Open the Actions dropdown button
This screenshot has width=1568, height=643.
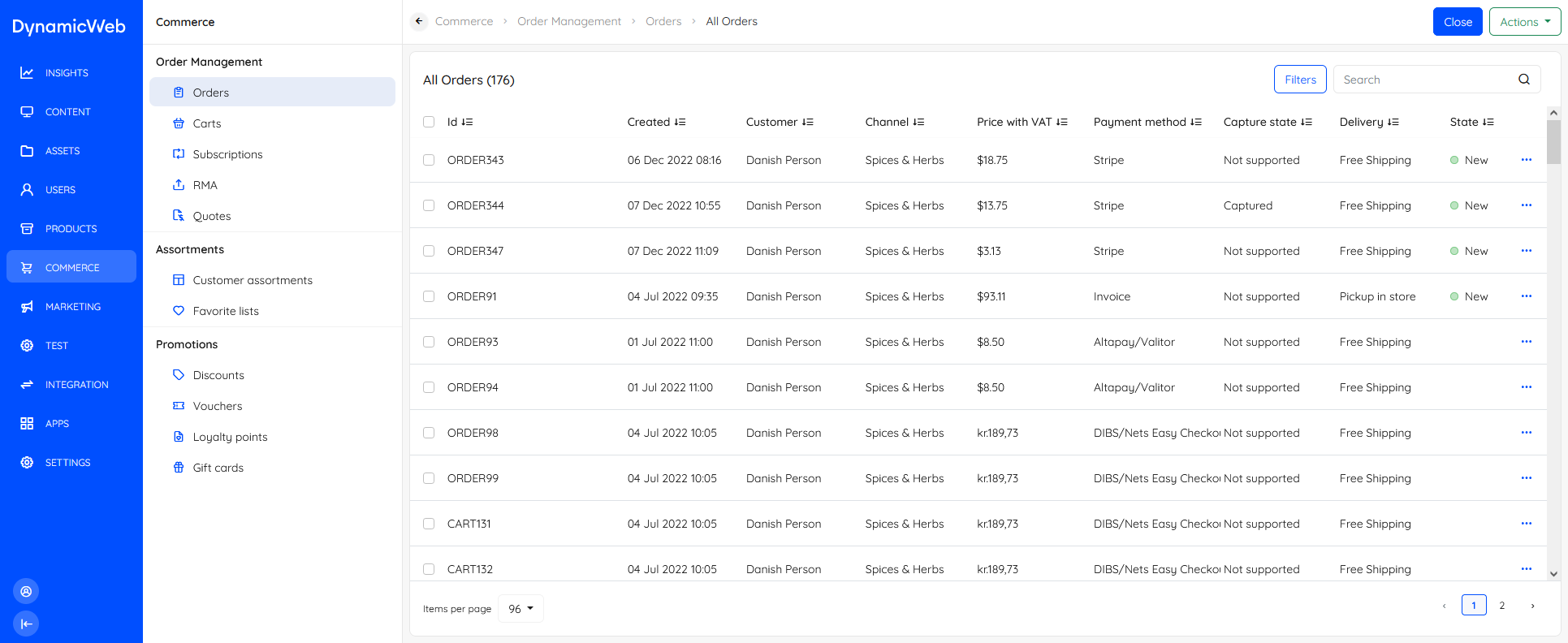tap(1525, 22)
